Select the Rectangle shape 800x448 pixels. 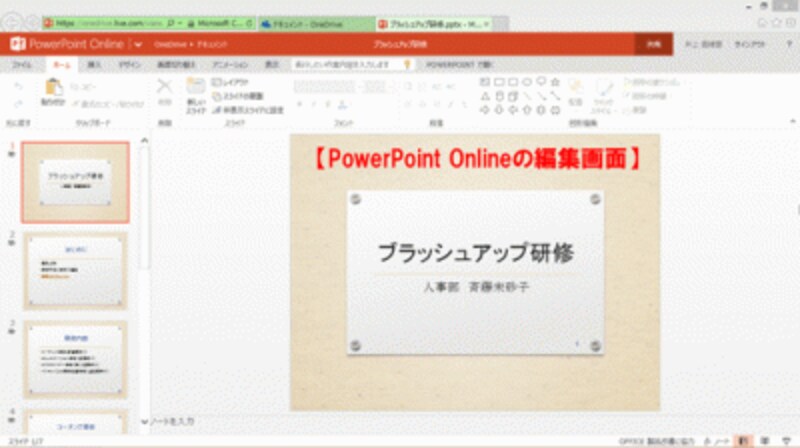click(x=499, y=82)
